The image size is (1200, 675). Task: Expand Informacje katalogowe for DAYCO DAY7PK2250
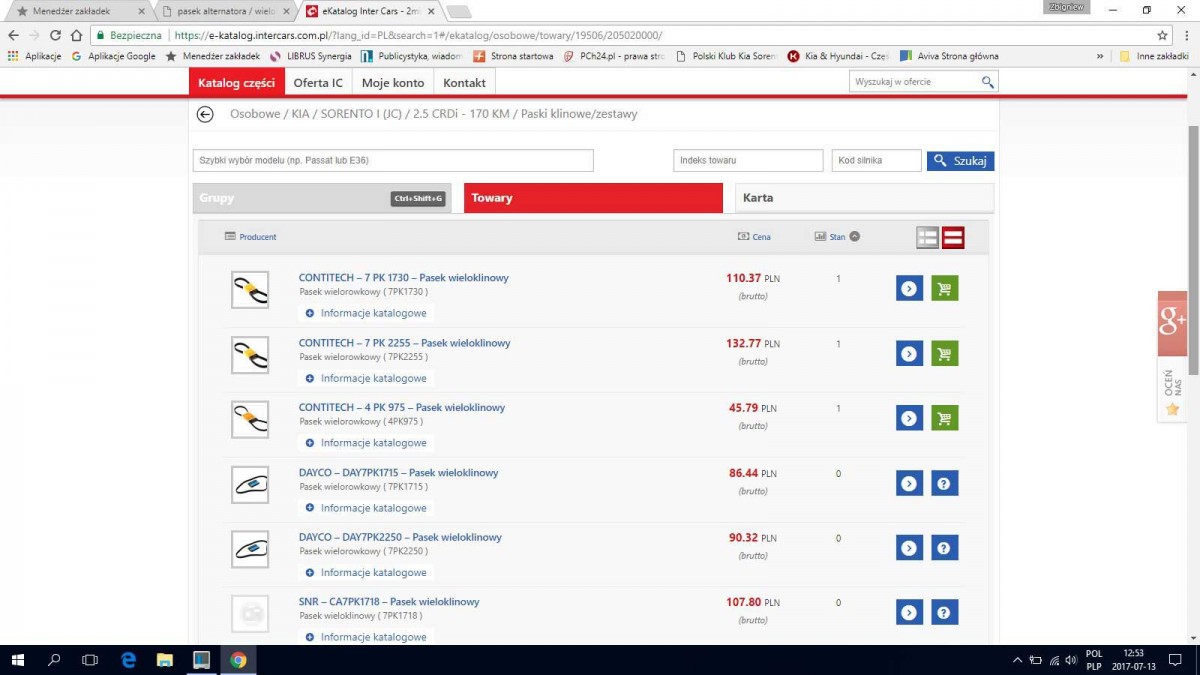(x=367, y=572)
